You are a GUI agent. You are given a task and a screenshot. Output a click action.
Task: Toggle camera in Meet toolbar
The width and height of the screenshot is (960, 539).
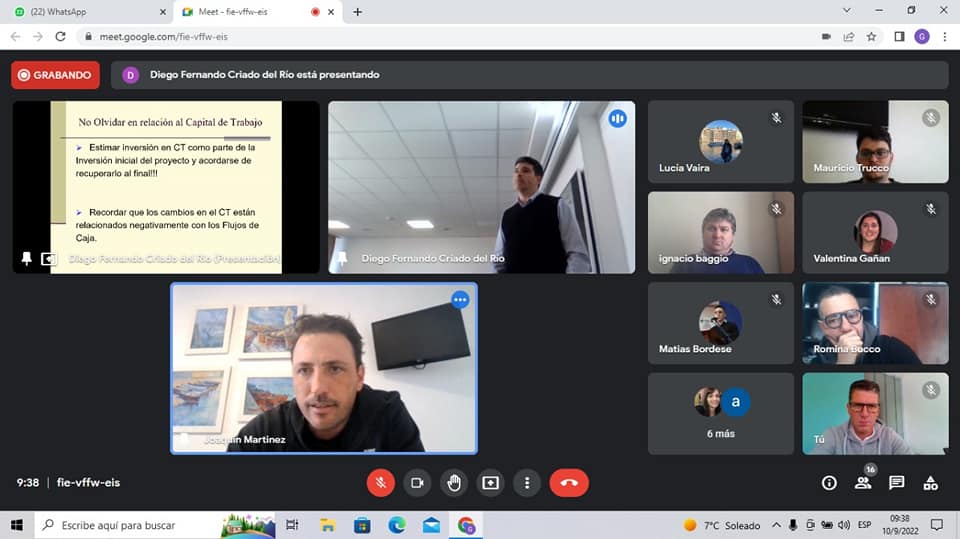[417, 483]
